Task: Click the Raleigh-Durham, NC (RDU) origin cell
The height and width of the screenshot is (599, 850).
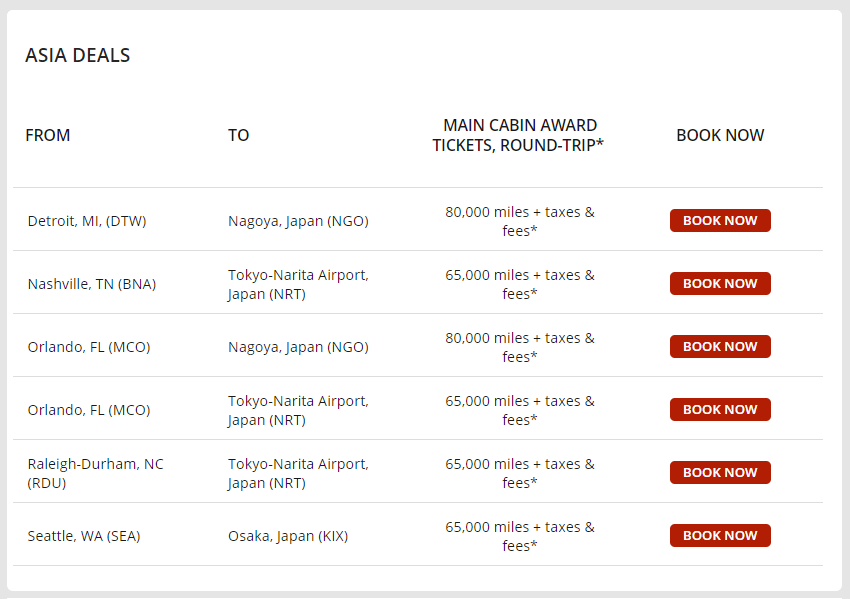Action: coord(95,473)
